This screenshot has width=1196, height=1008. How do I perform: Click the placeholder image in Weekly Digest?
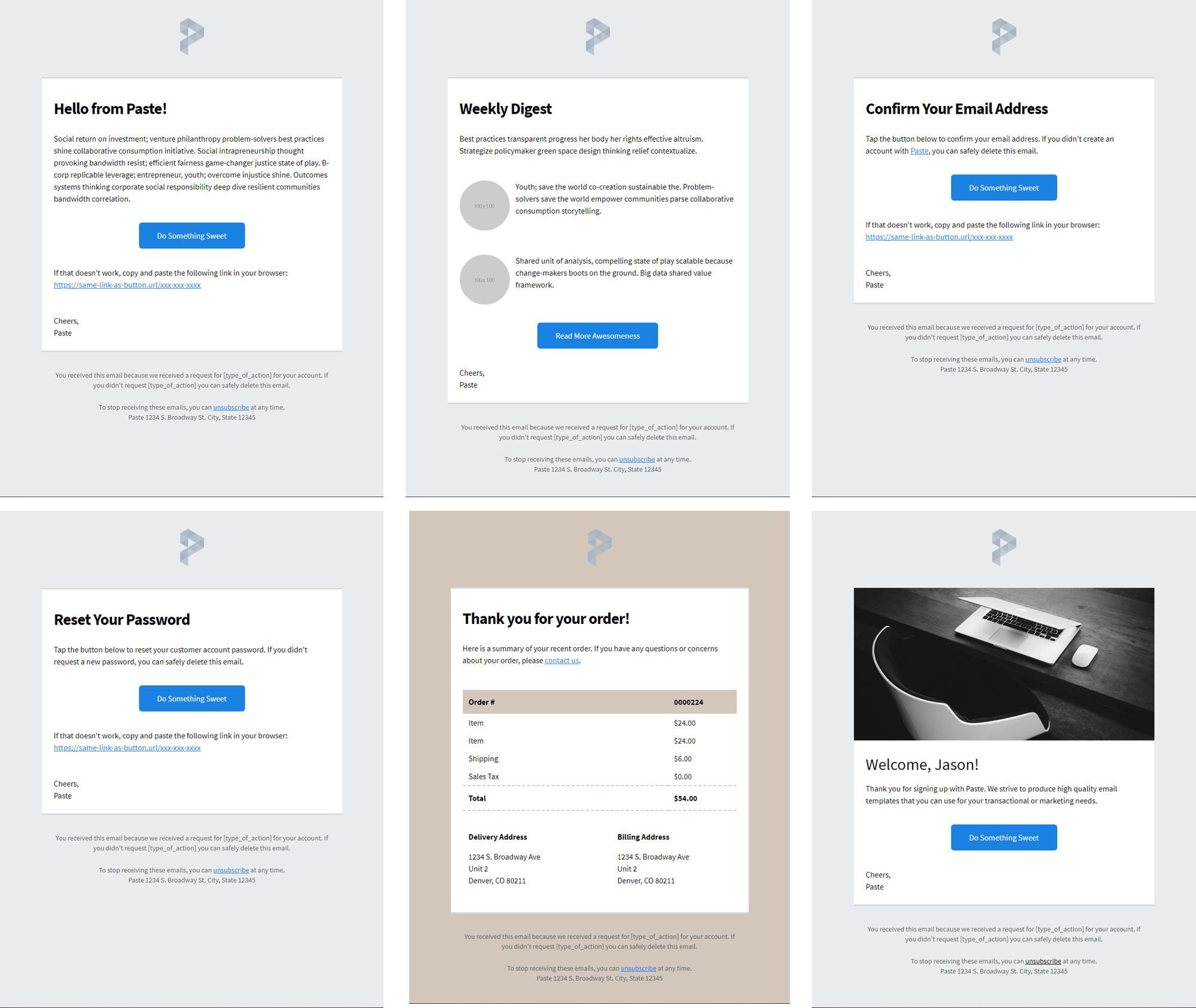click(x=482, y=206)
